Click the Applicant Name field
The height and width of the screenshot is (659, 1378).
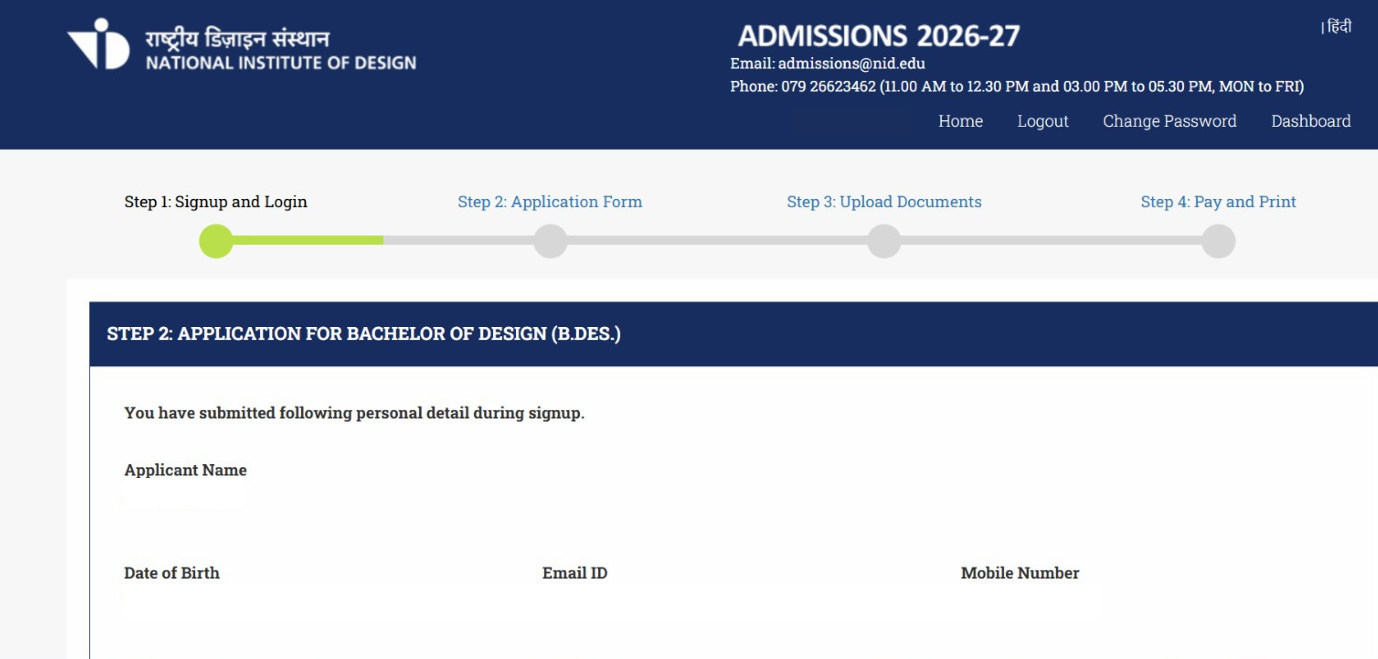point(186,498)
